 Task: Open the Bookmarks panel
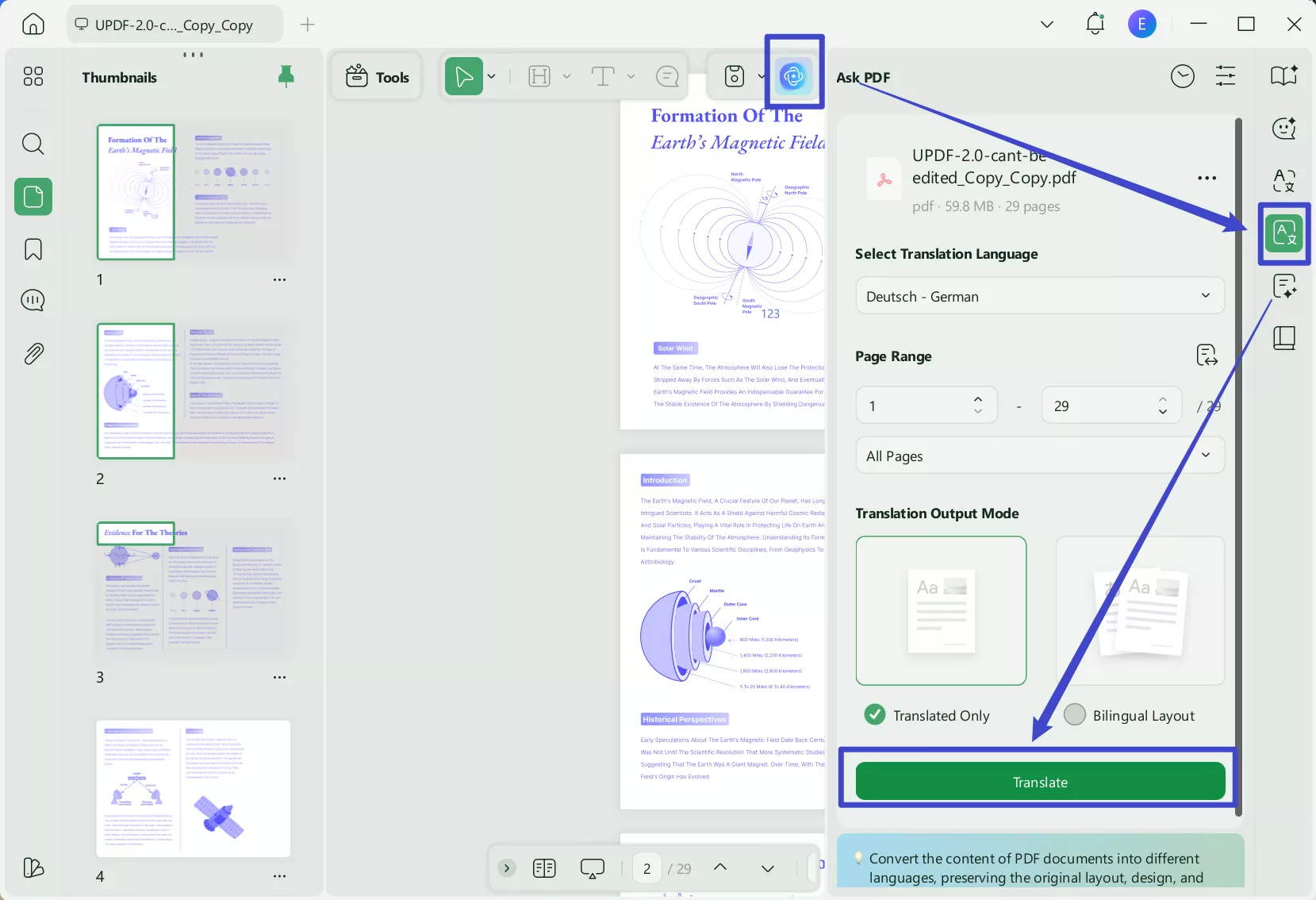(33, 249)
